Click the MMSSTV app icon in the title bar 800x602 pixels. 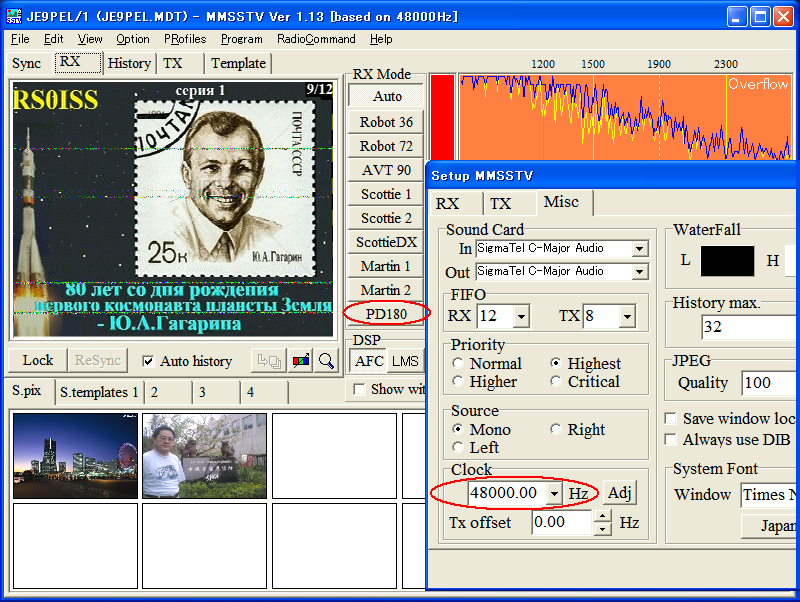click(13, 16)
